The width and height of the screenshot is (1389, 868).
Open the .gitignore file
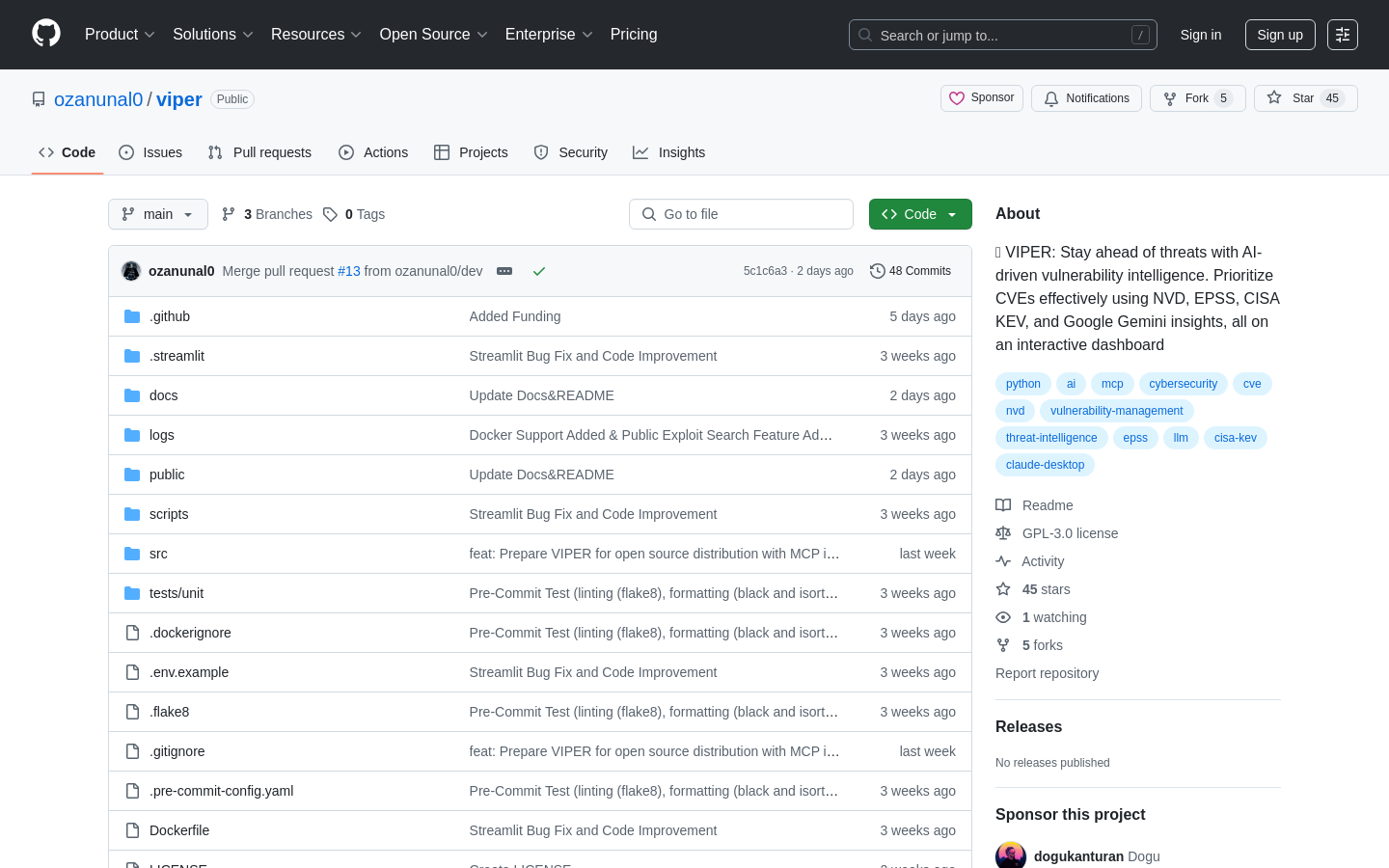point(177,751)
